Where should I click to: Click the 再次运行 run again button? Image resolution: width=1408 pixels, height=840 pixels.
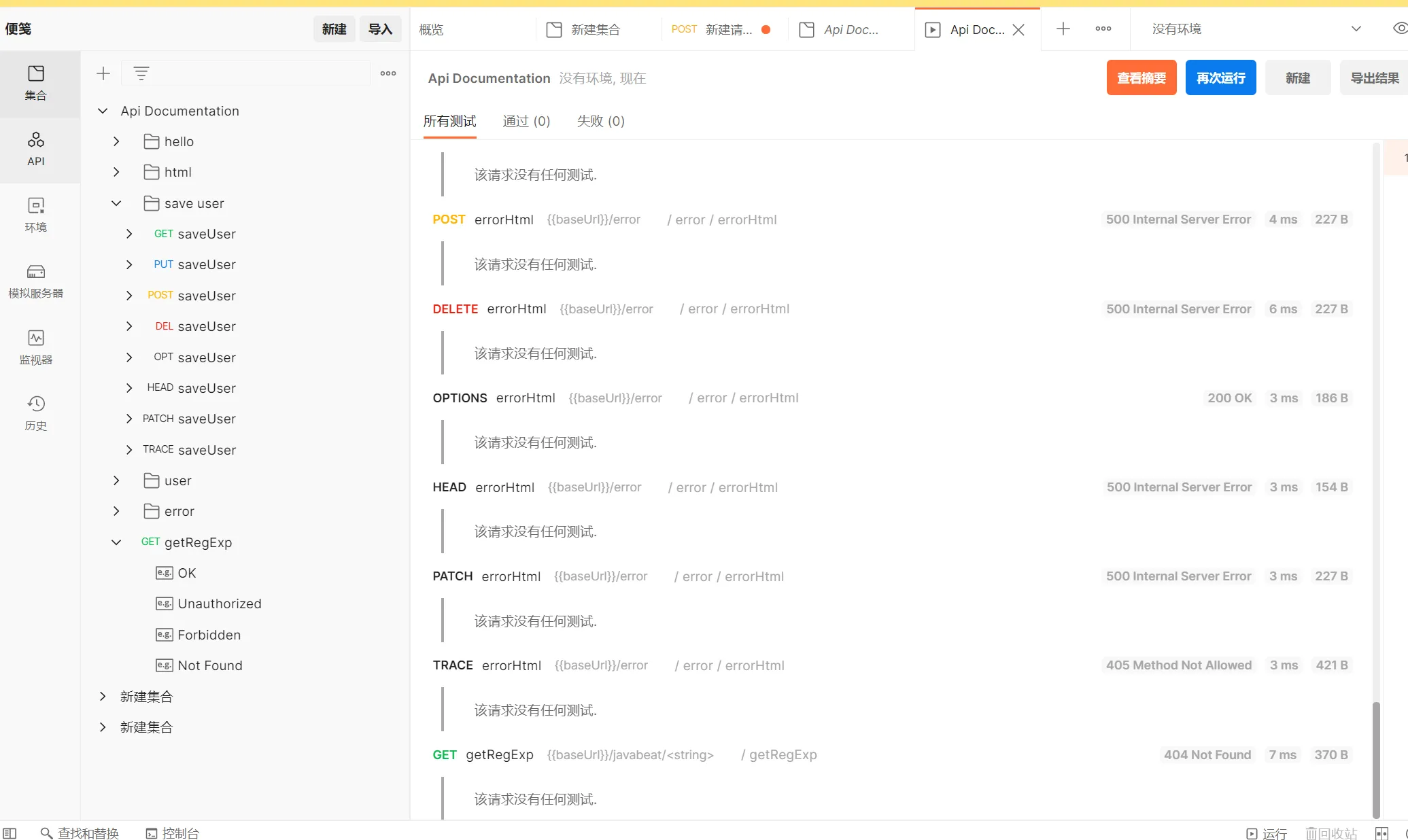(x=1221, y=77)
